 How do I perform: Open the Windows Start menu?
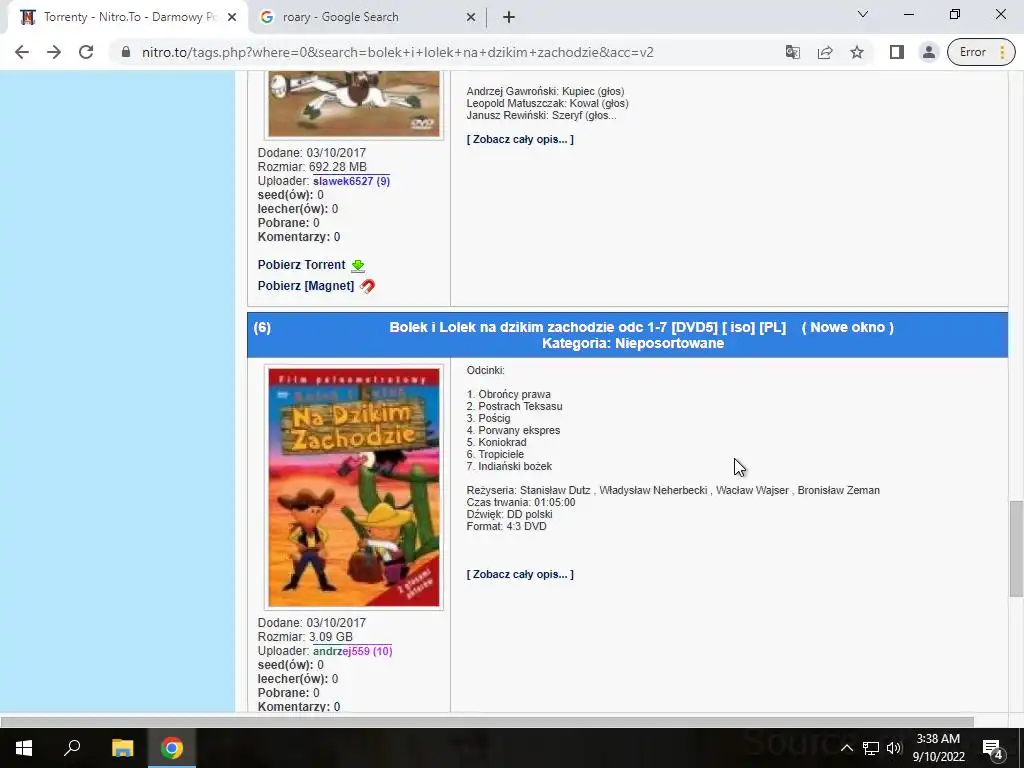(x=24, y=748)
